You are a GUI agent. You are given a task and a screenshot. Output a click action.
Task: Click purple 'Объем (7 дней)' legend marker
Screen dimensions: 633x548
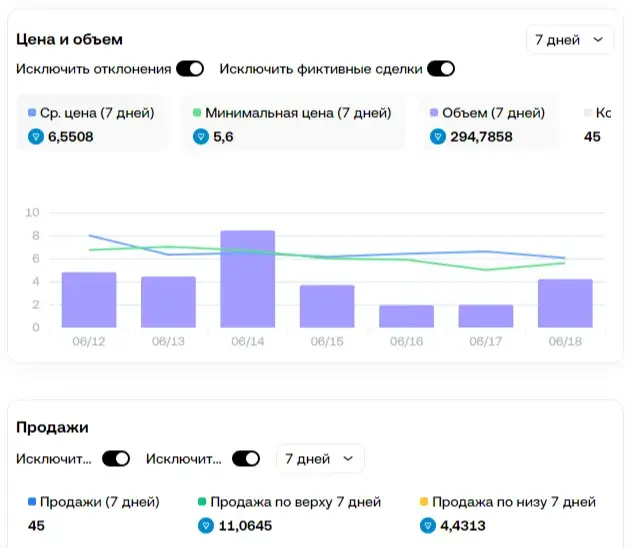click(434, 113)
